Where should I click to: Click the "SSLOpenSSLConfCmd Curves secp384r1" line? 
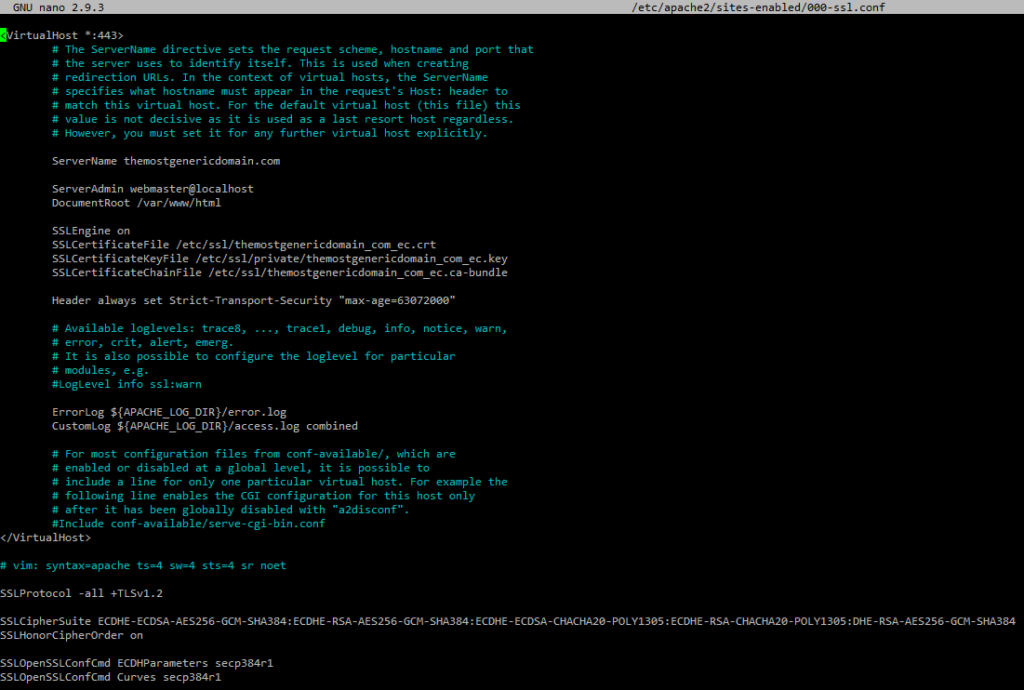(111, 678)
